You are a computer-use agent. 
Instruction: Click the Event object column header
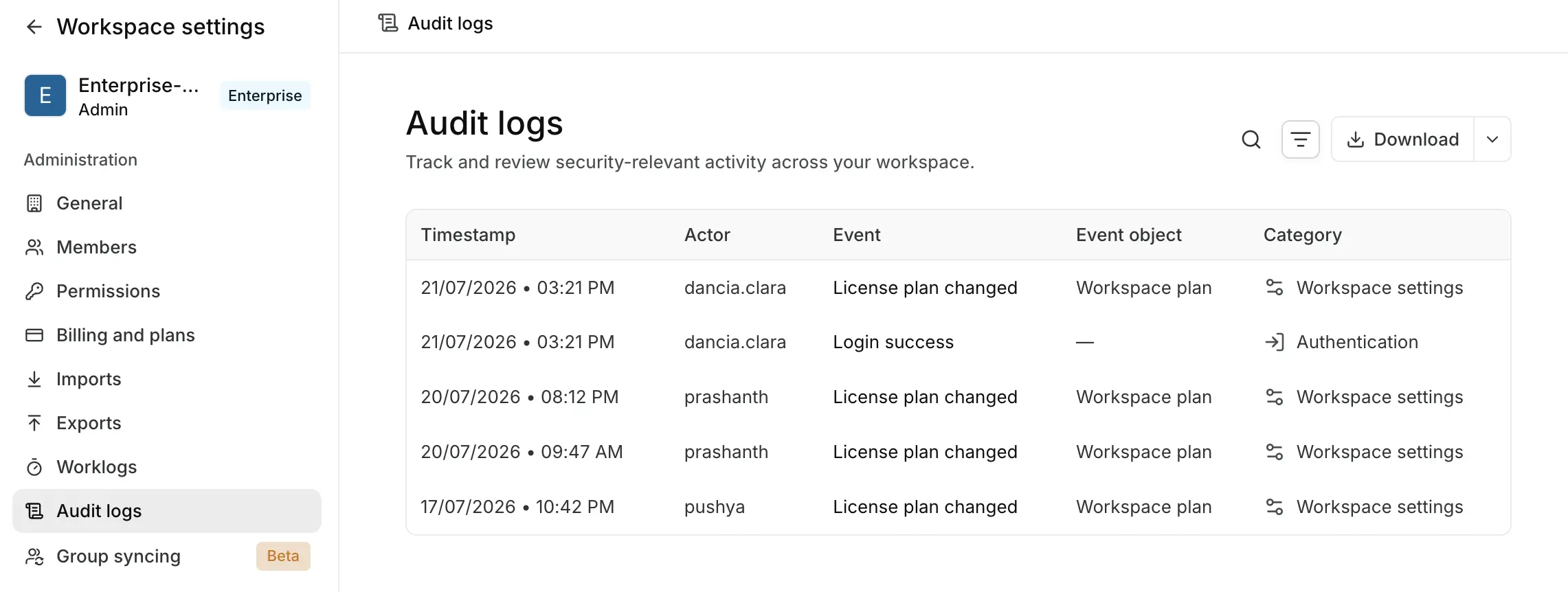click(x=1129, y=235)
